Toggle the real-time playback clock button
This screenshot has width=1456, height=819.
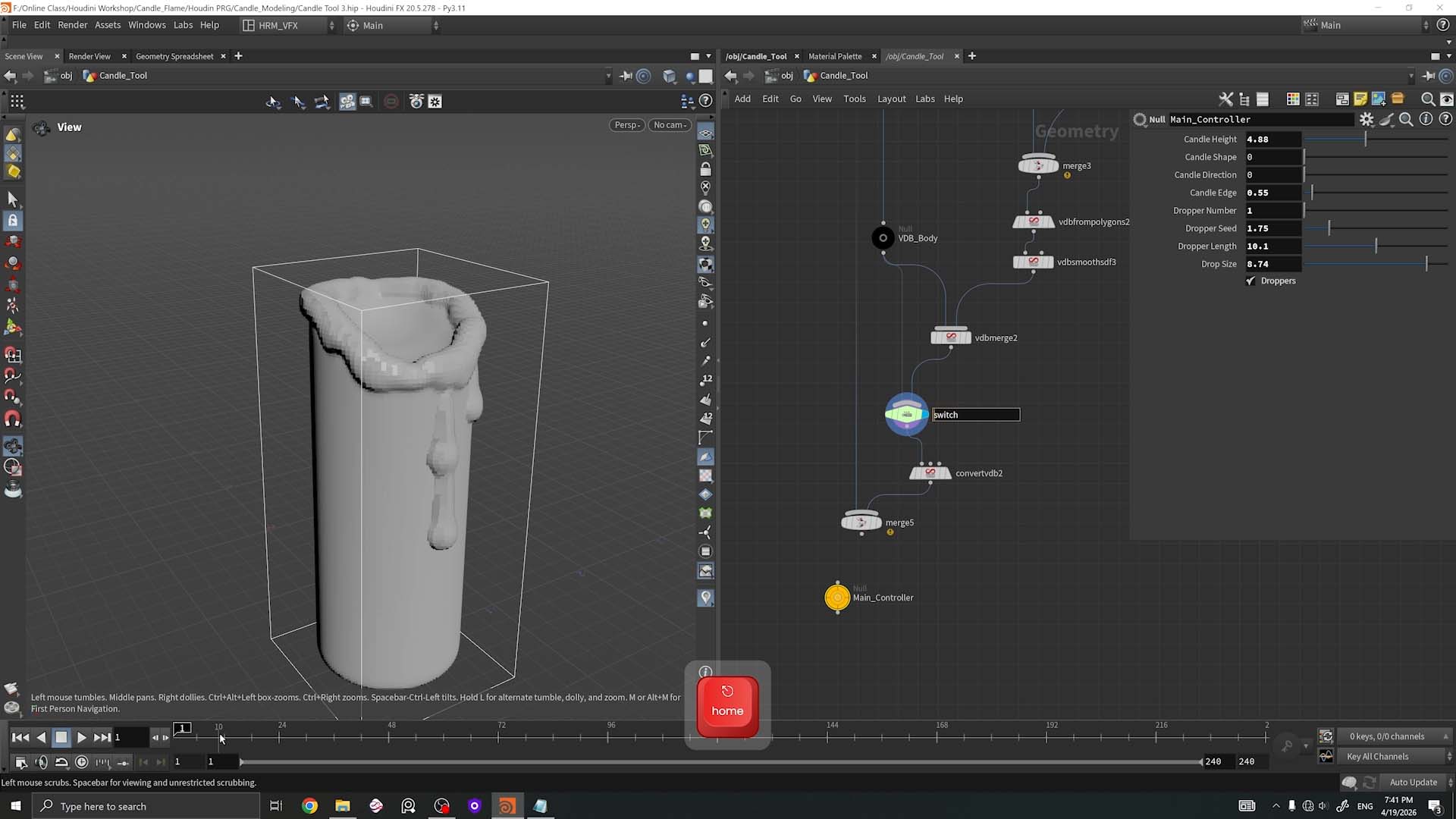tap(82, 761)
